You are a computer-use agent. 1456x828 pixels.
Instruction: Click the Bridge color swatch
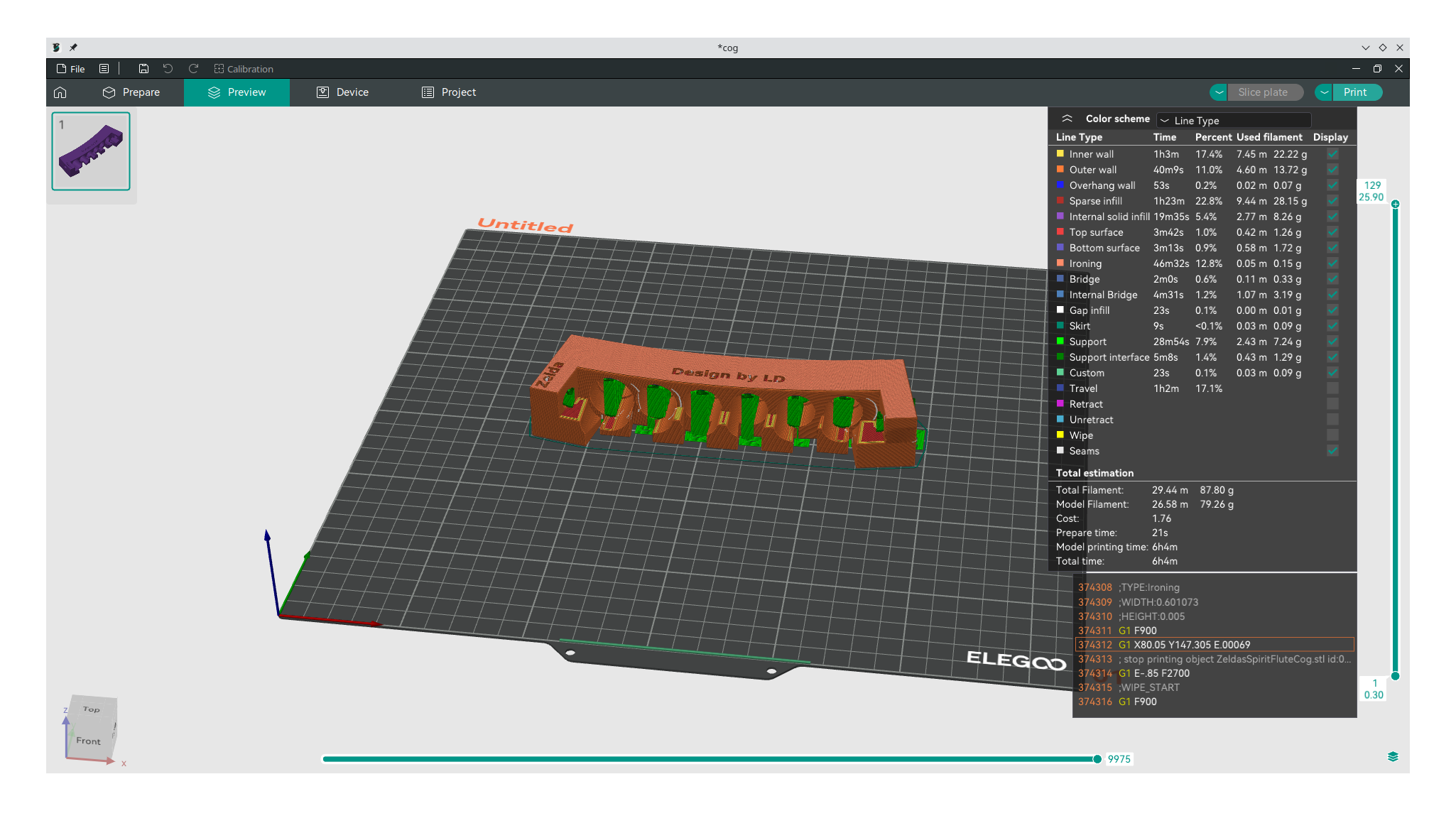click(1060, 278)
